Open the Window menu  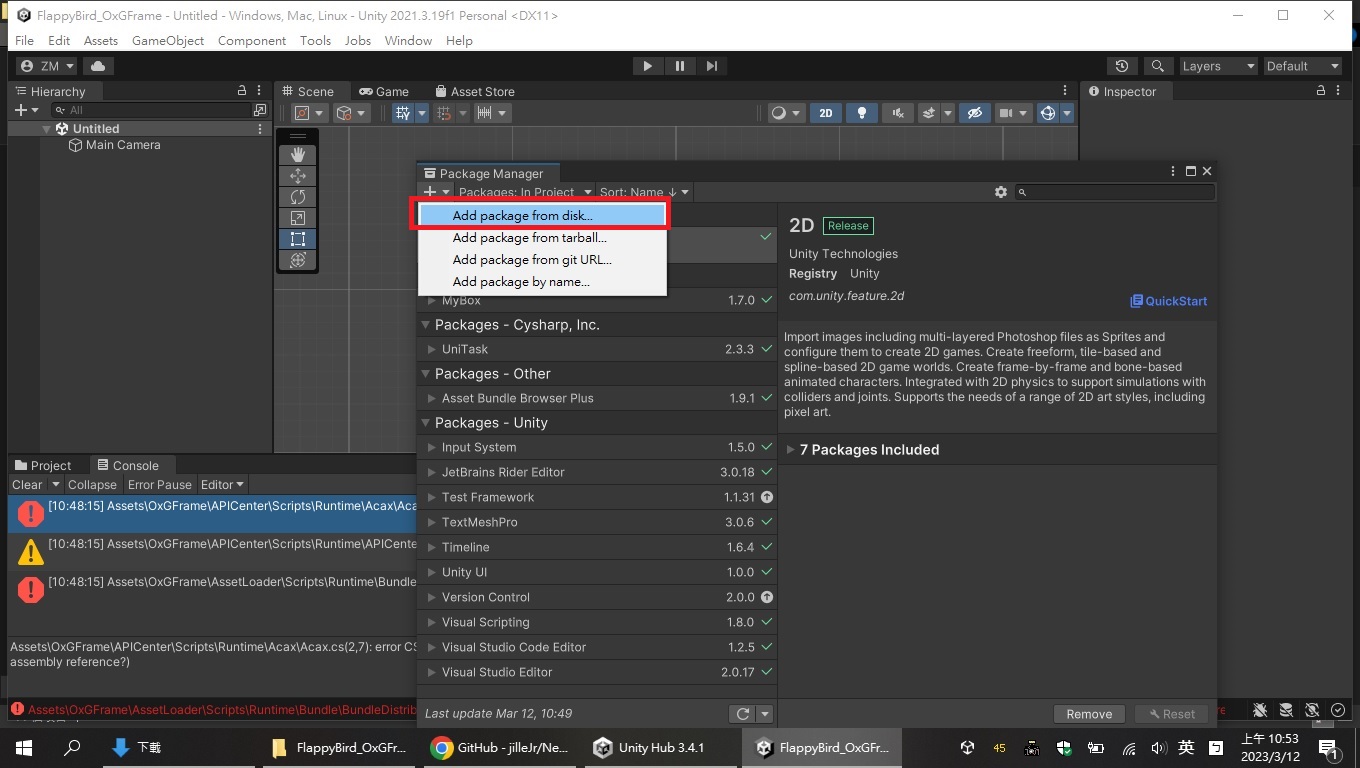click(x=408, y=41)
